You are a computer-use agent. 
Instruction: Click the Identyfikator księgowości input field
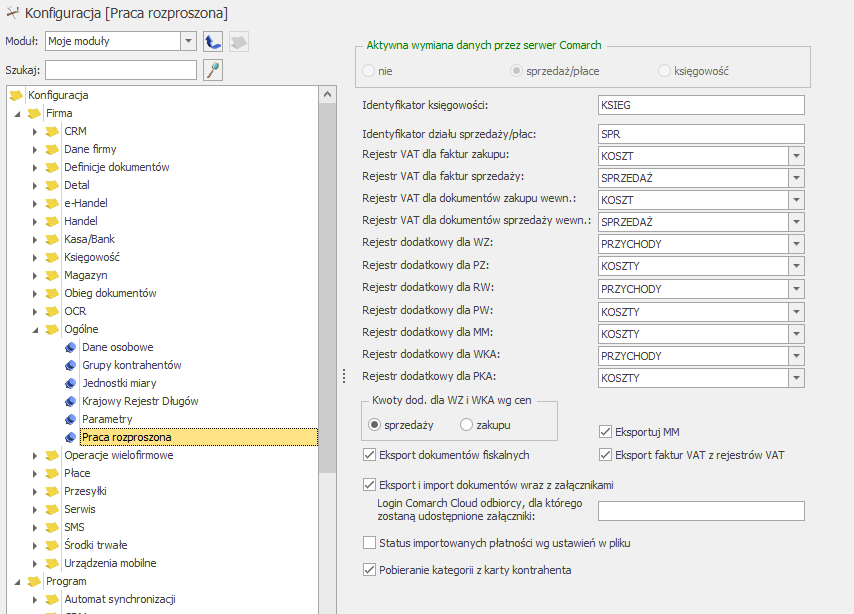click(700, 105)
